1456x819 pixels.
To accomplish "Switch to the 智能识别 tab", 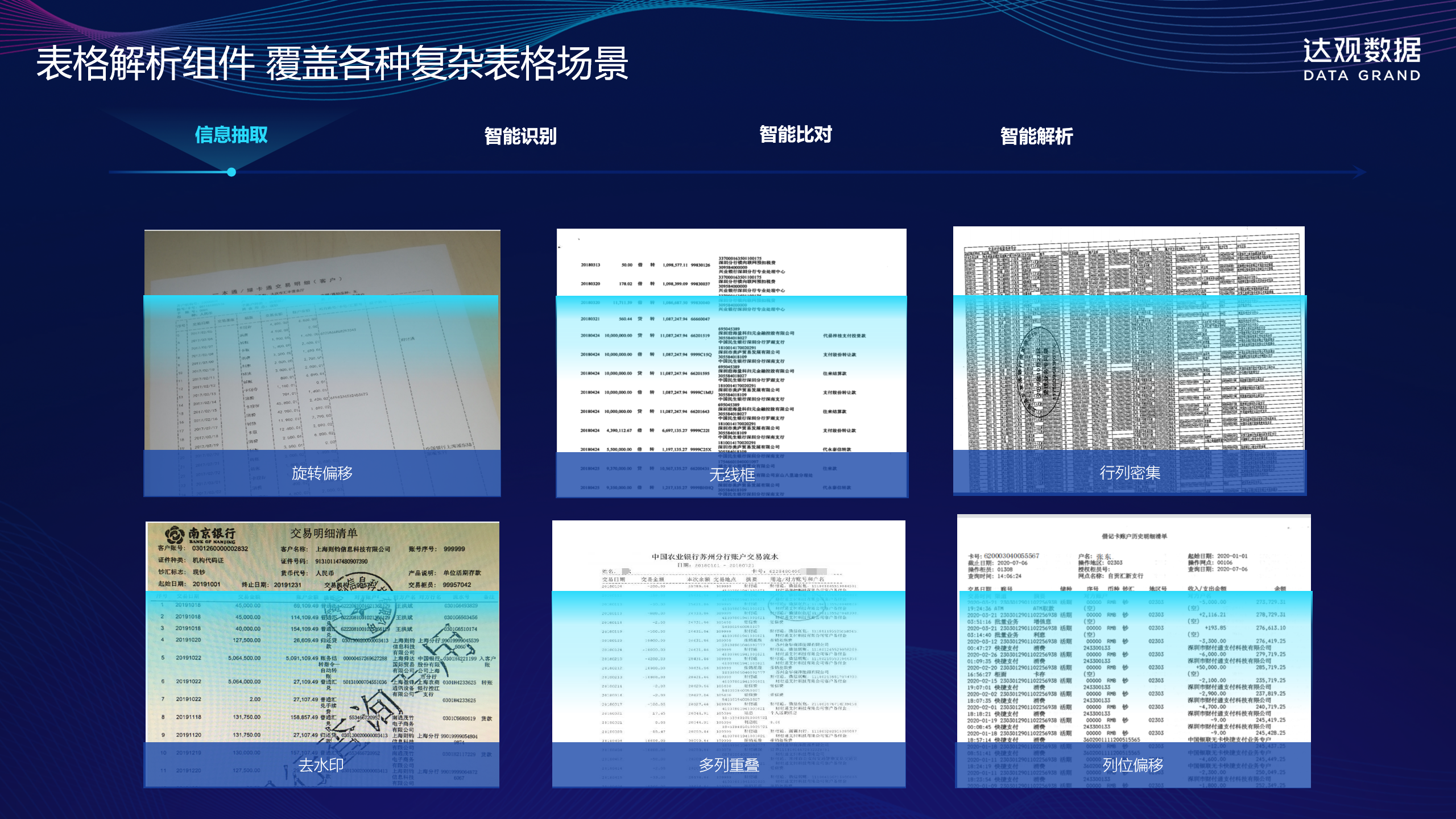I will (520, 136).
